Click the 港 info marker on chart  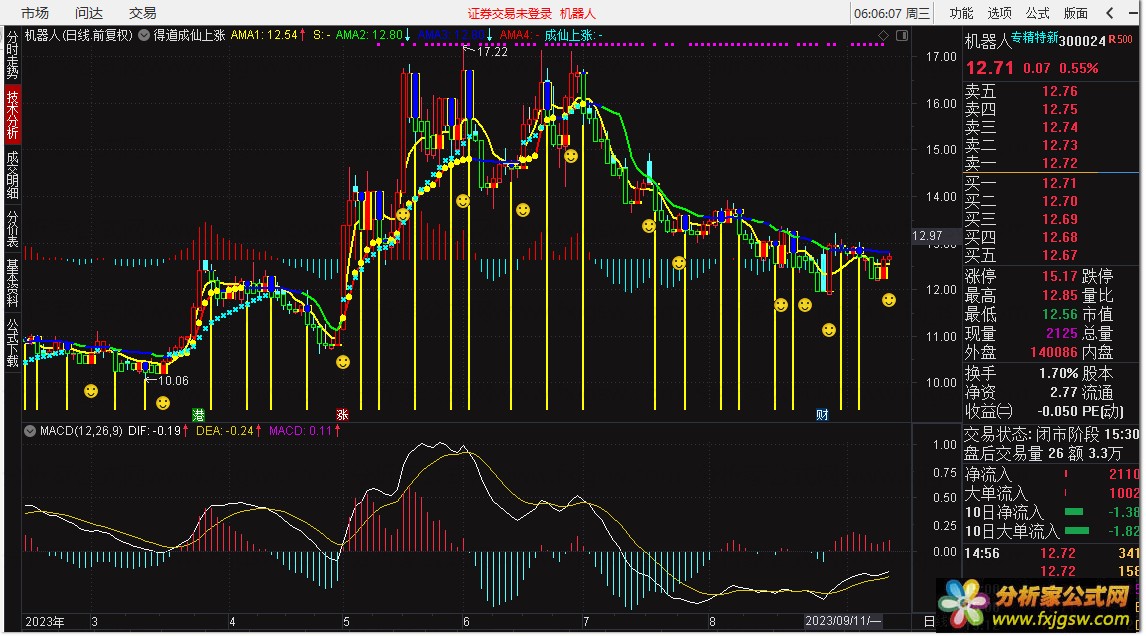pos(198,414)
